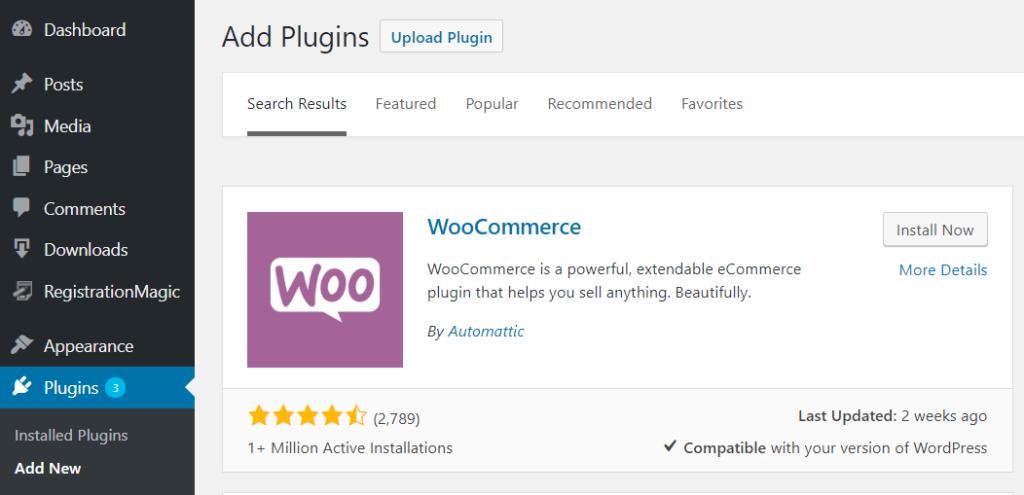Click the Upload Plugin button
Viewport: 1024px width, 495px height.
pos(442,38)
